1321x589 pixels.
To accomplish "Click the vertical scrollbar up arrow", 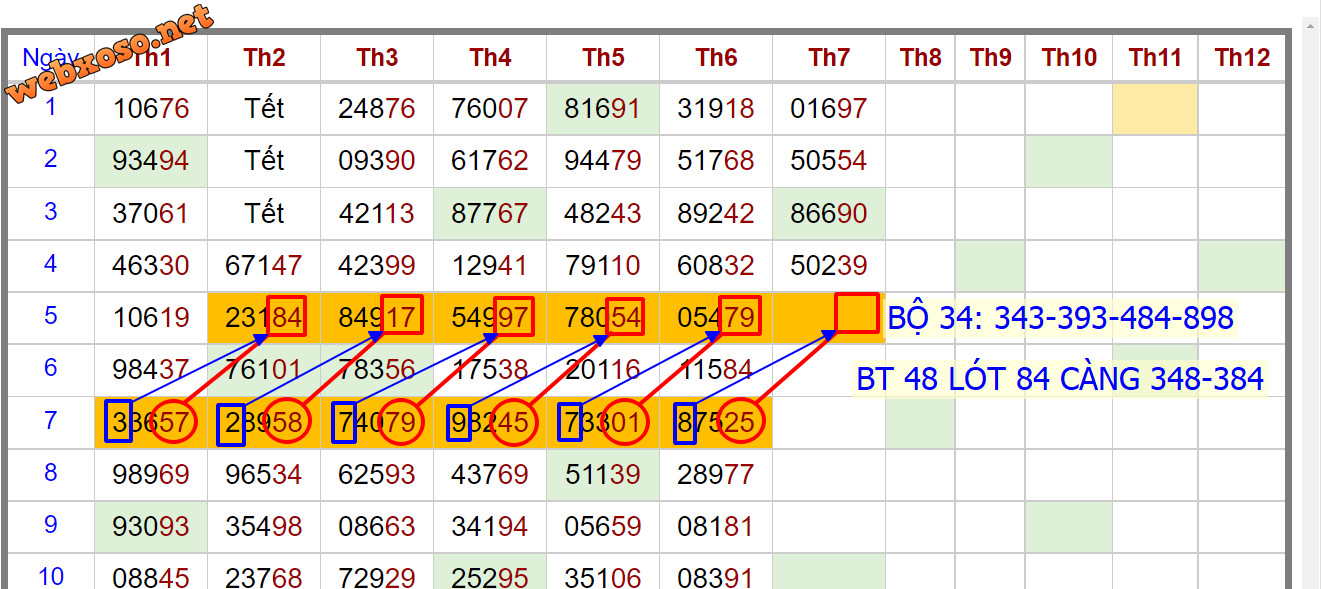I will pyautogui.click(x=1310, y=28).
